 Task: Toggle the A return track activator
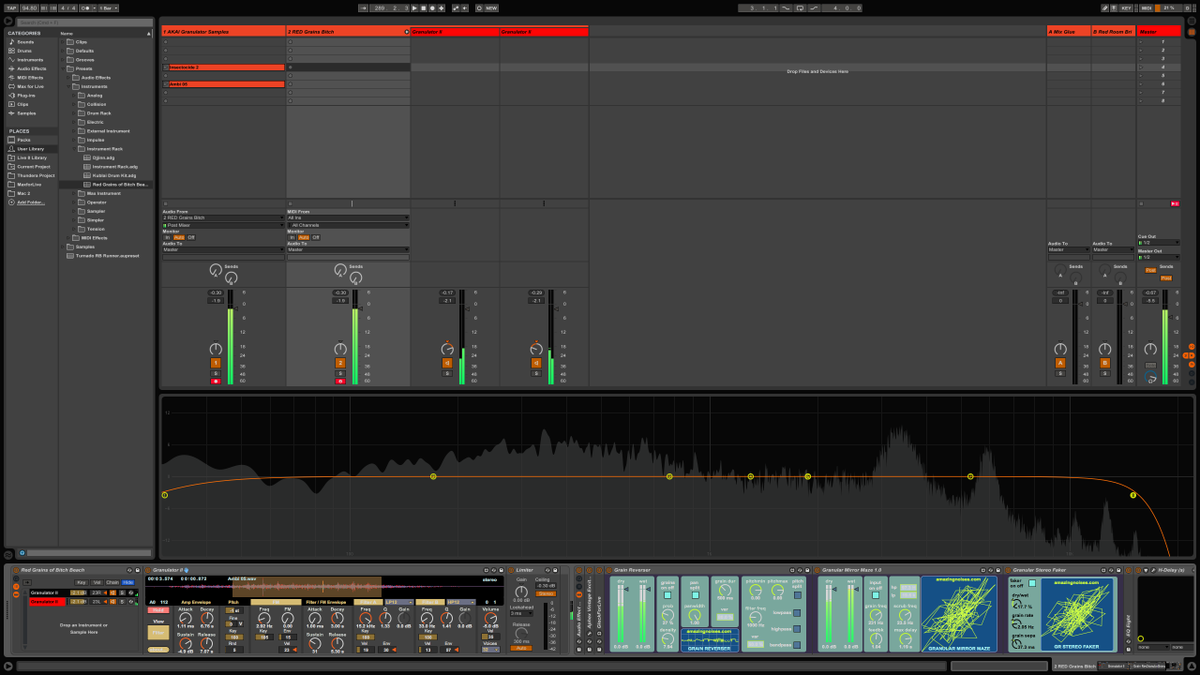point(1061,363)
